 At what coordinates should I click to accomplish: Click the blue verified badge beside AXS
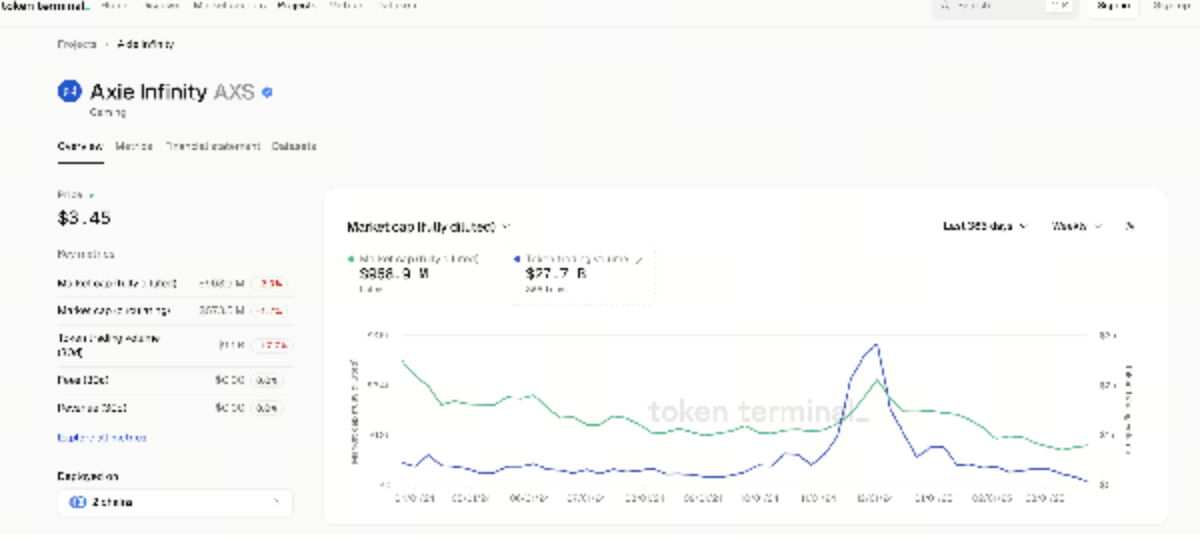point(267,92)
